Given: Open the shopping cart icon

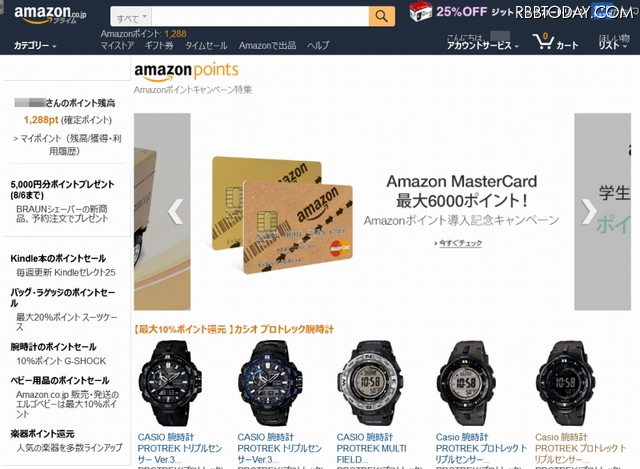Looking at the screenshot, I should point(543,41).
